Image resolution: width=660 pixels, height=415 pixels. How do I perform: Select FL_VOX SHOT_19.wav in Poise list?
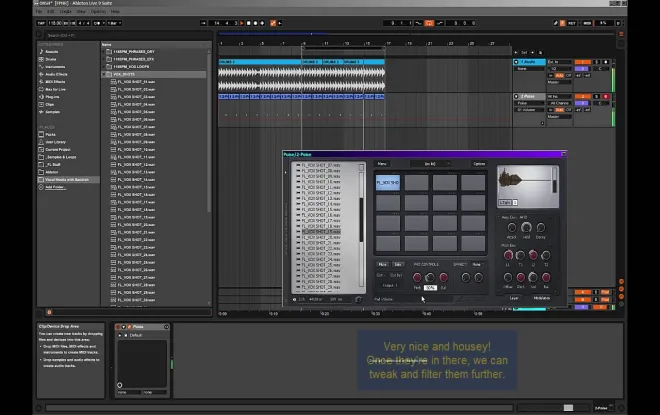tap(321, 232)
